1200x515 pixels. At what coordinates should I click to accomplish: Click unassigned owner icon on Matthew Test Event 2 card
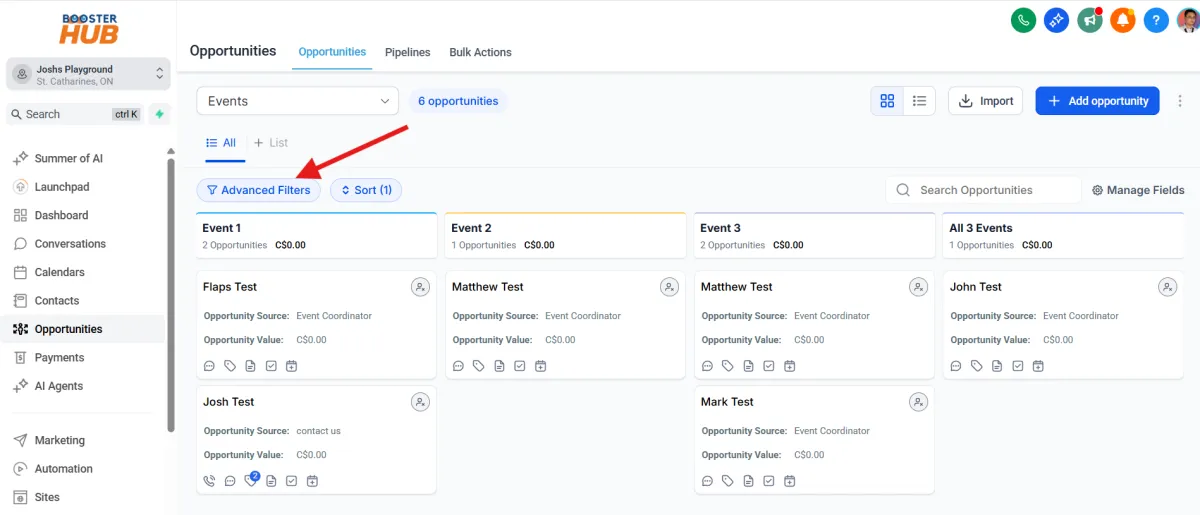pos(670,287)
